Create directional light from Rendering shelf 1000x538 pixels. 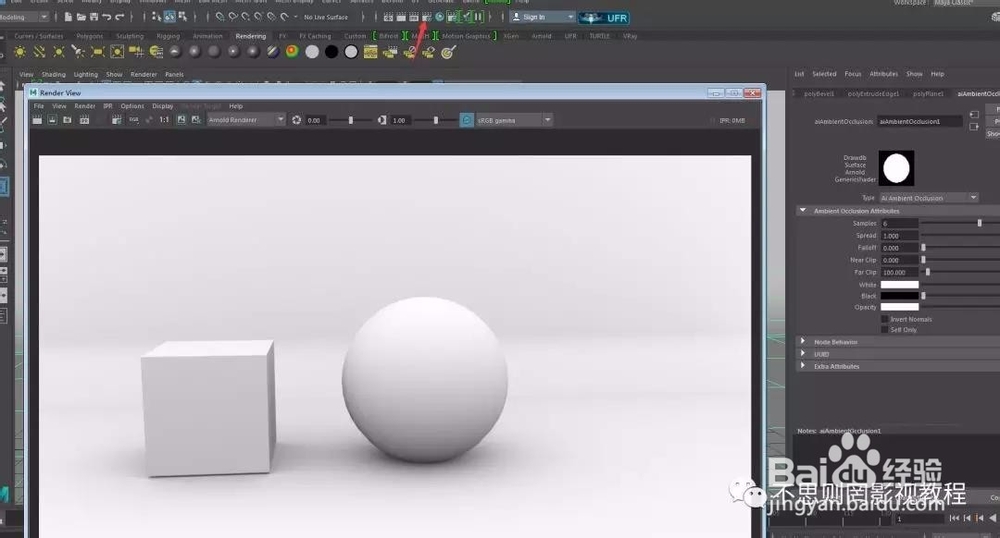click(40, 52)
